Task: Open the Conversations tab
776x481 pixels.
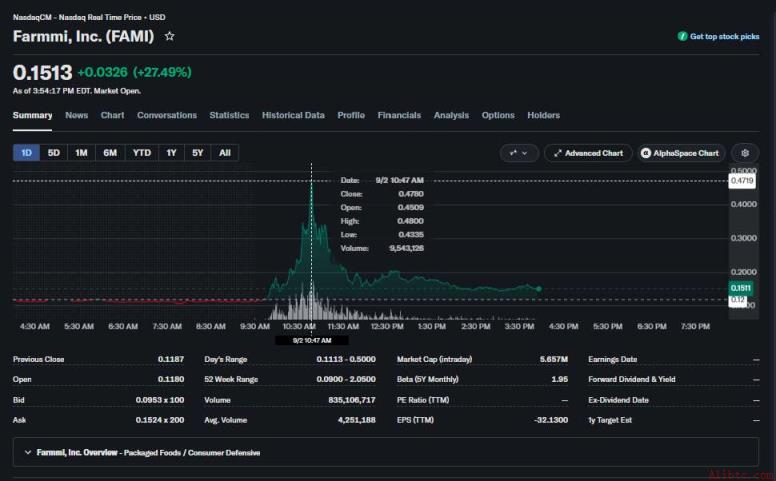Action: tap(167, 115)
